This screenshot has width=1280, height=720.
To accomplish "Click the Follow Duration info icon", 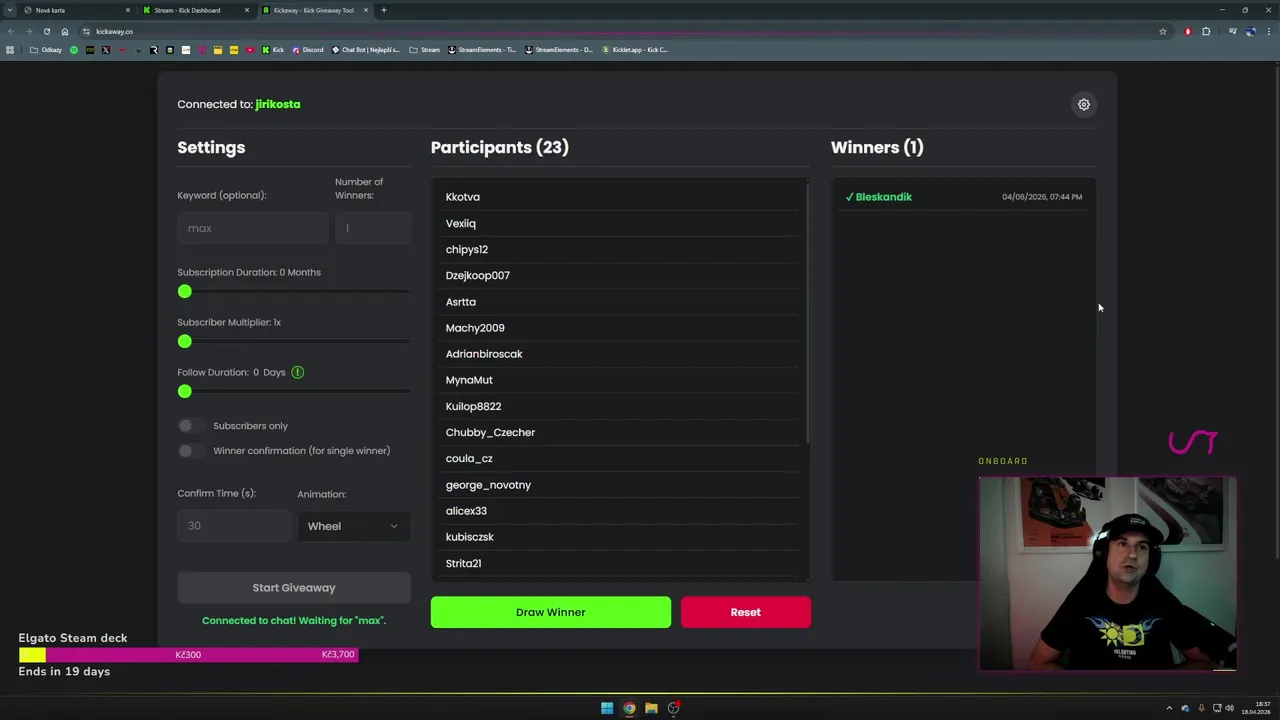I will click(297, 372).
